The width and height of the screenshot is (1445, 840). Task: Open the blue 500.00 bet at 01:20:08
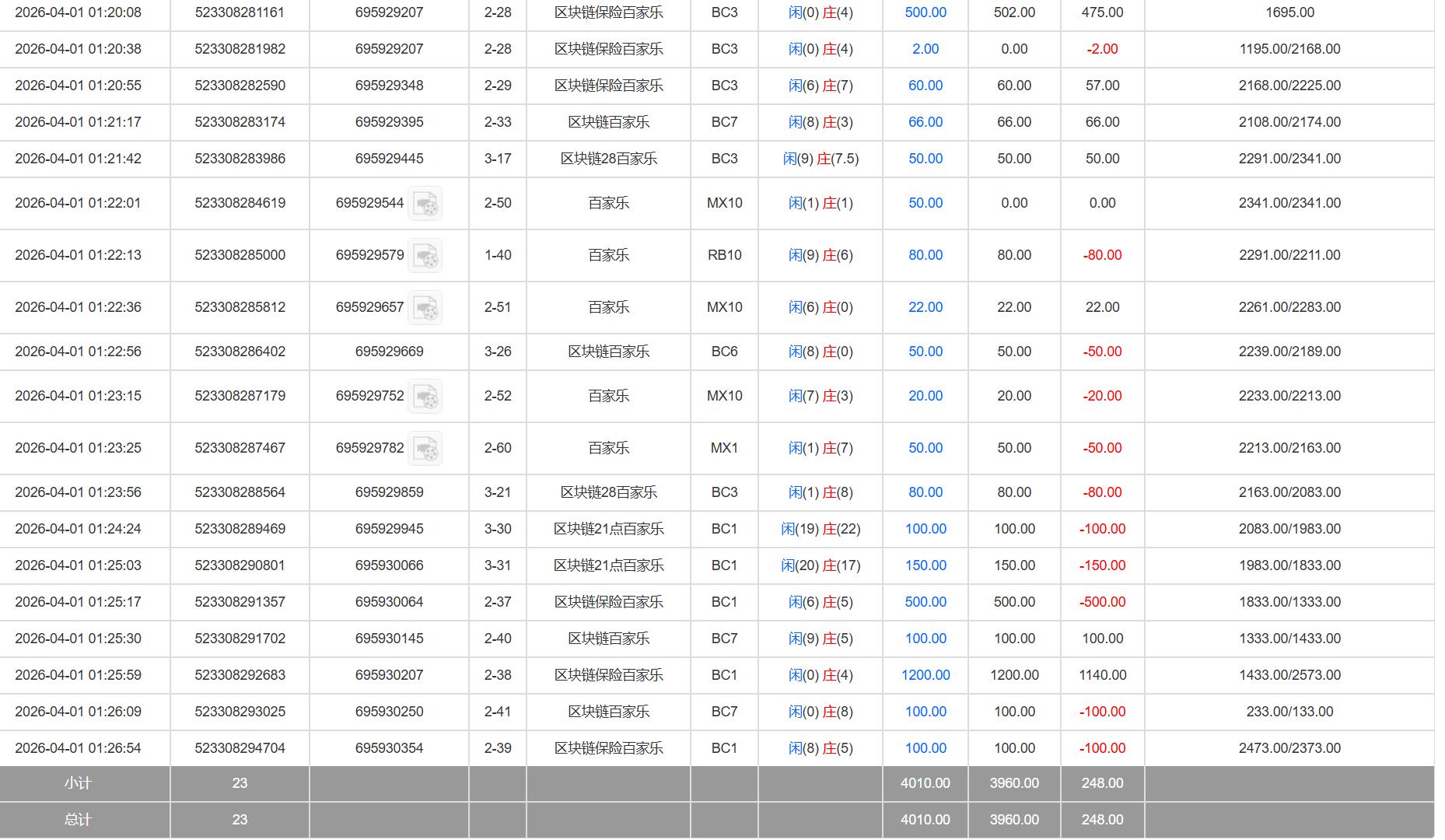click(925, 12)
